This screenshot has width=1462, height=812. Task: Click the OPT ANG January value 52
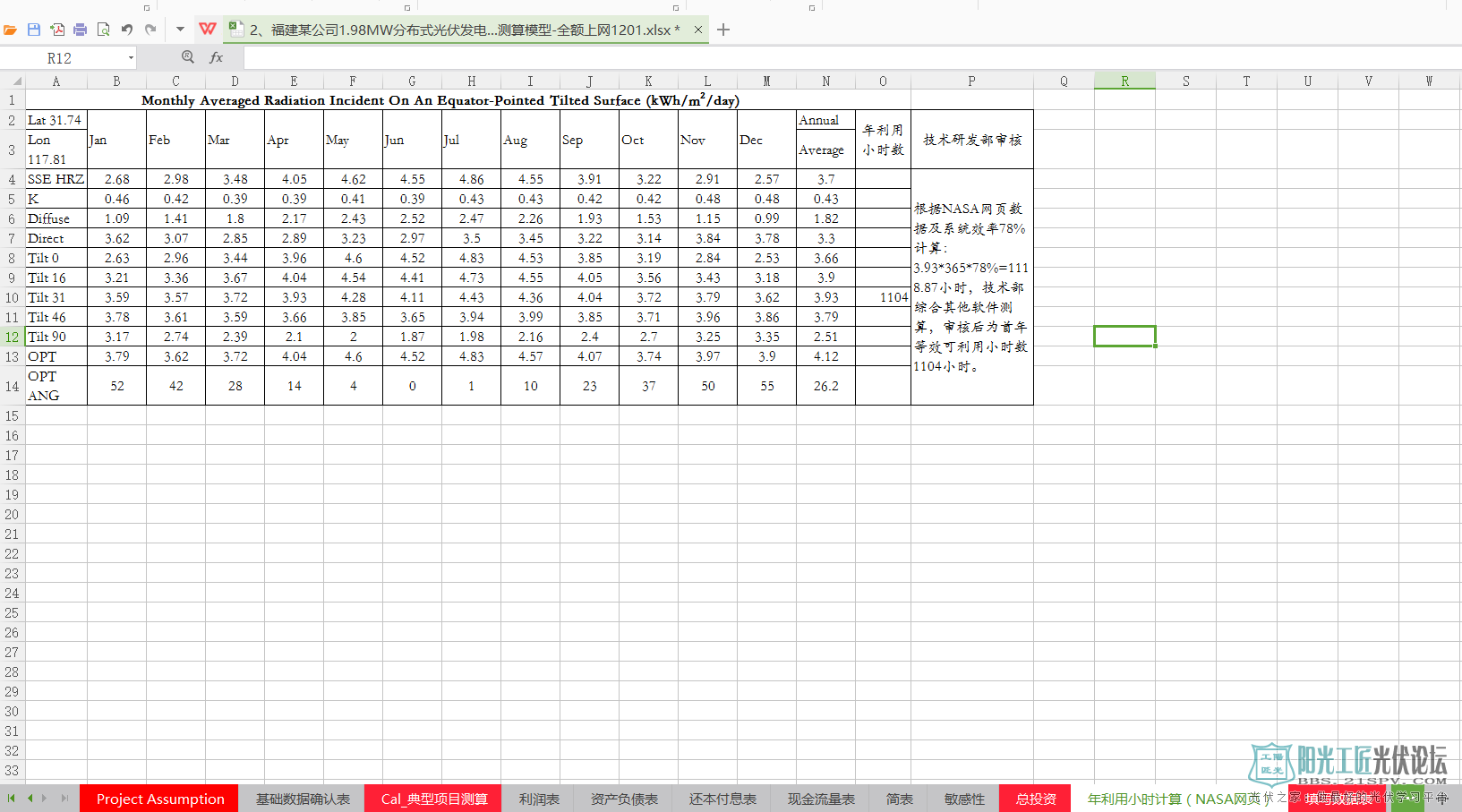[x=116, y=386]
